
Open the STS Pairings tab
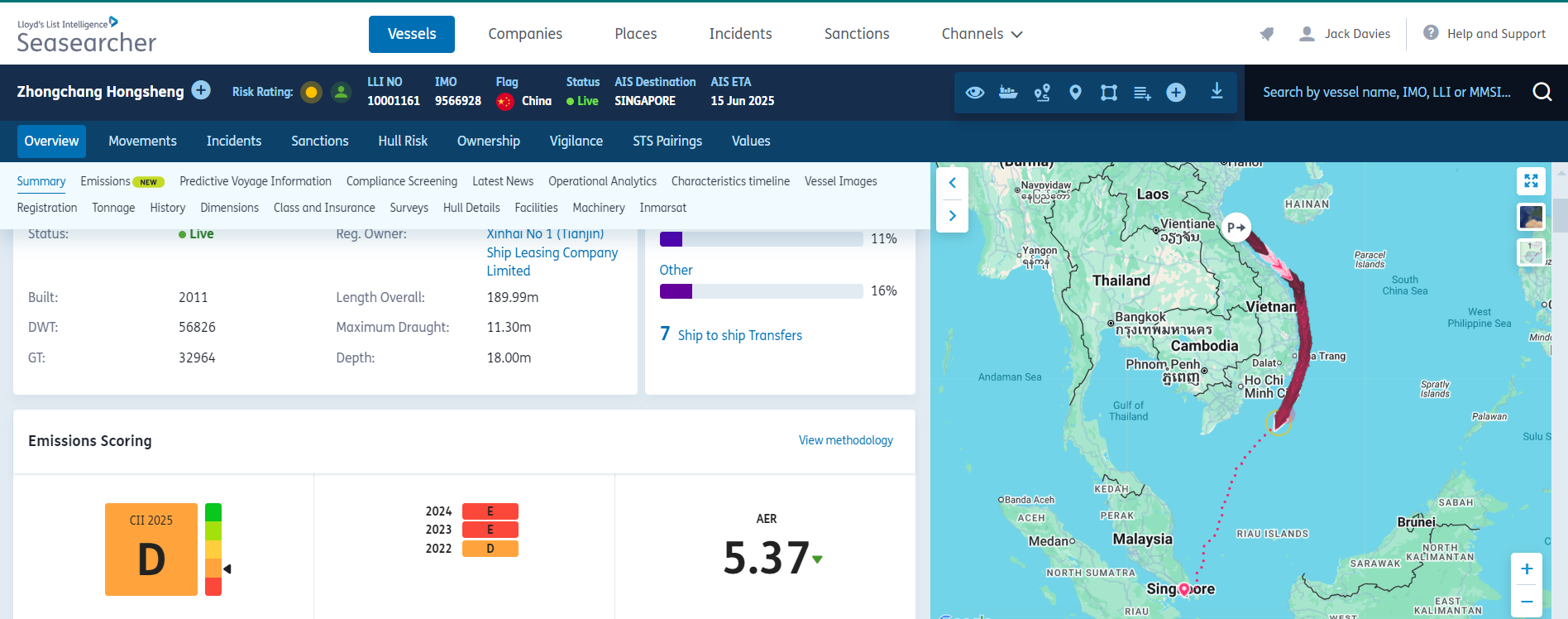pos(667,142)
